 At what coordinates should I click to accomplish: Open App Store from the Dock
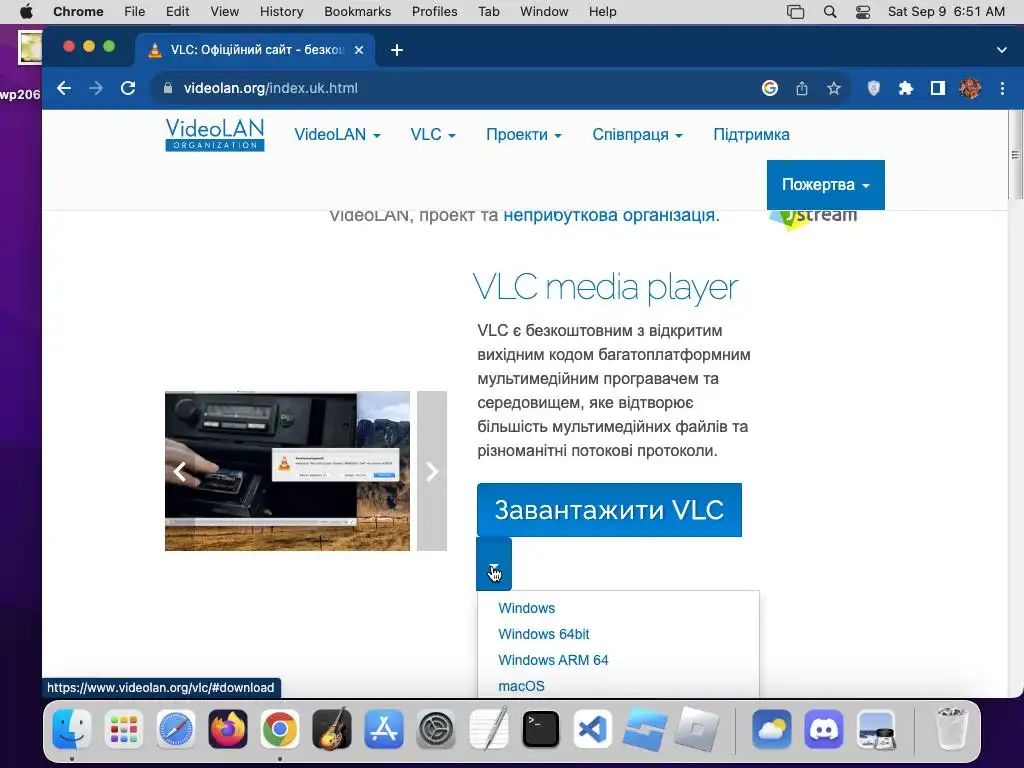click(x=384, y=729)
